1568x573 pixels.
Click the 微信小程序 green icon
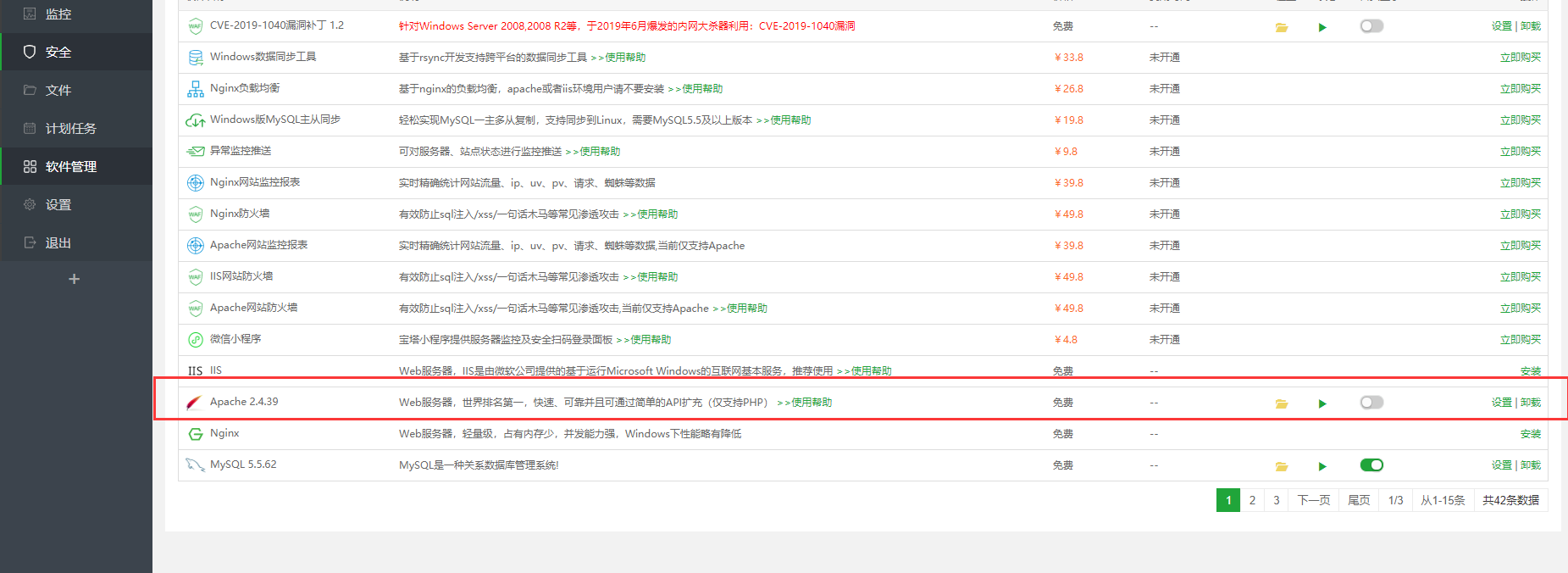pyautogui.click(x=195, y=340)
